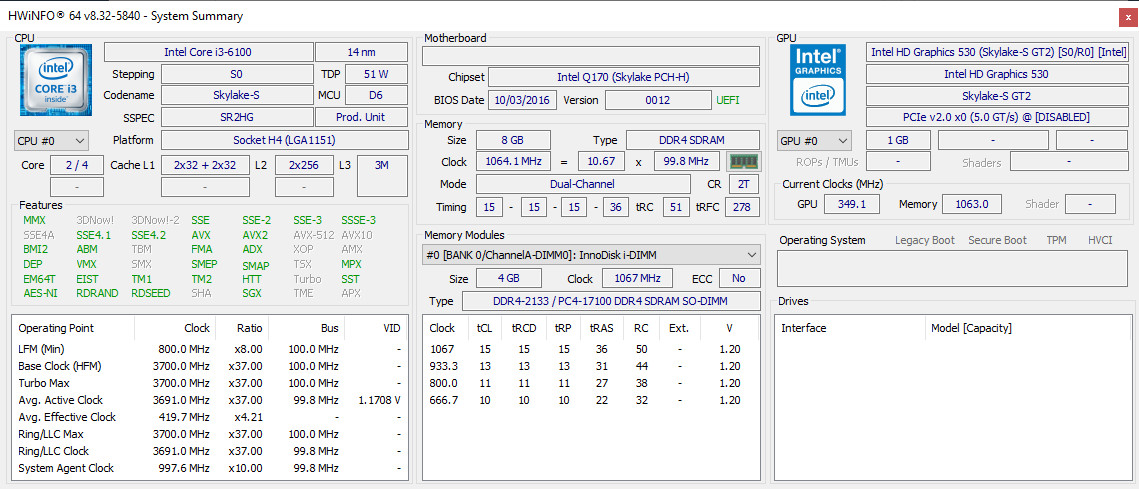The height and width of the screenshot is (489, 1139).
Task: Select the Interface column header under Drives
Action: pos(803,328)
